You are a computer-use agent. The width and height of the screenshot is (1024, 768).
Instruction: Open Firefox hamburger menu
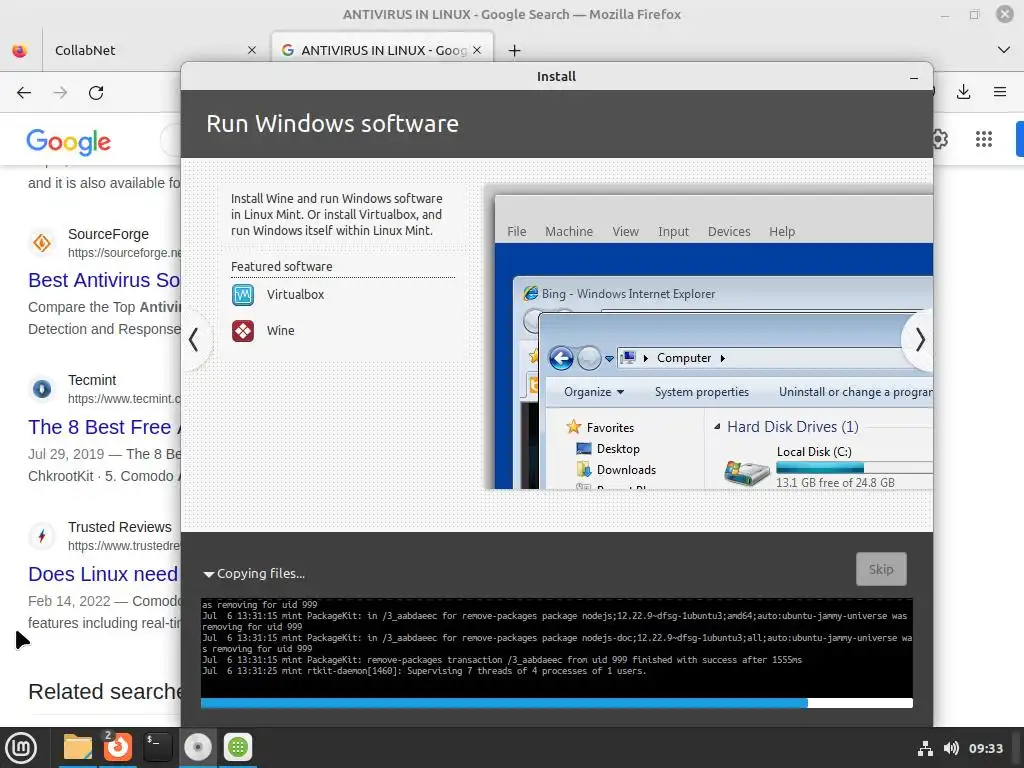(1000, 92)
